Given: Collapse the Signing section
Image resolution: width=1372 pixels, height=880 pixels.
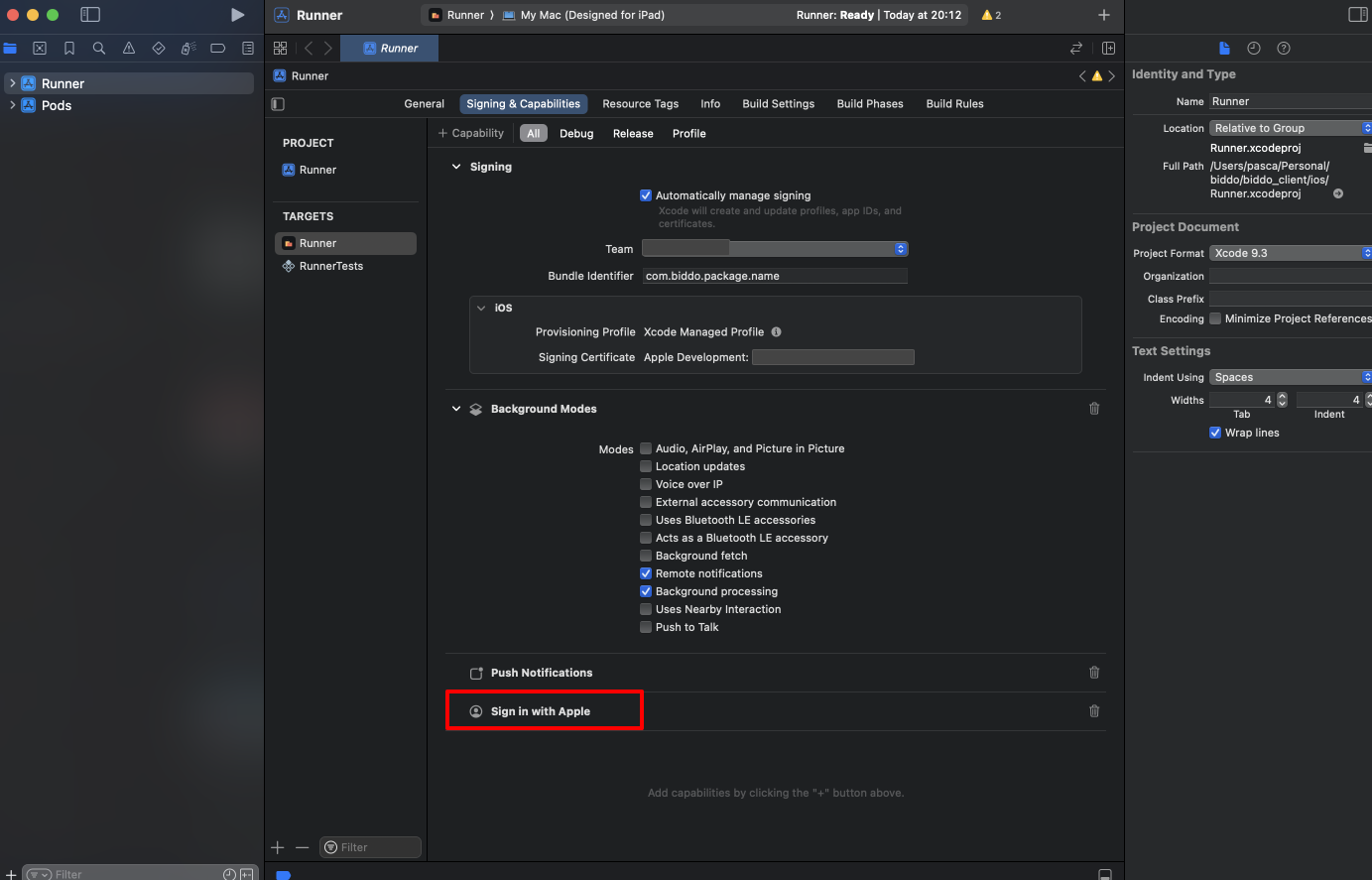Looking at the screenshot, I should pyautogui.click(x=456, y=167).
